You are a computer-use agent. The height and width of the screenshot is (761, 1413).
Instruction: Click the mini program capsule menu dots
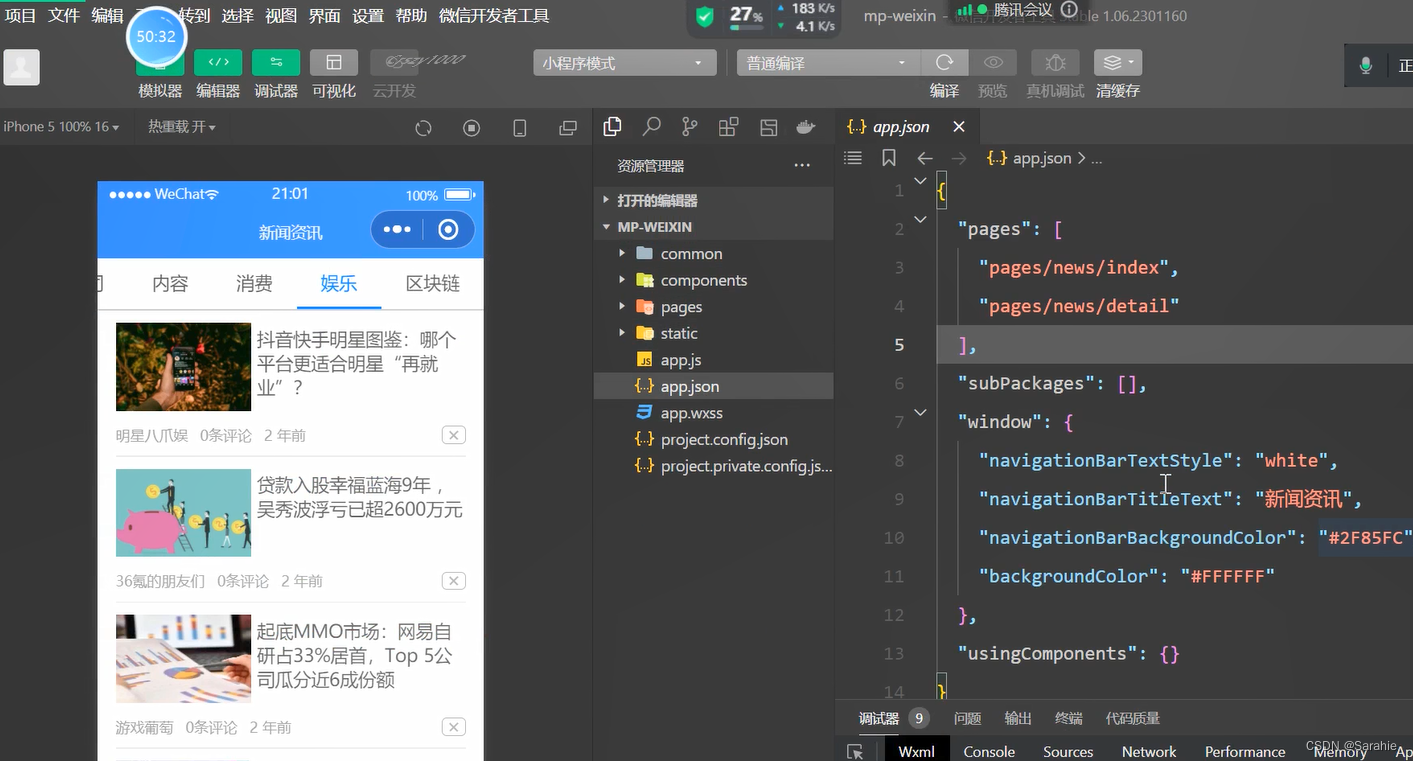[397, 230]
